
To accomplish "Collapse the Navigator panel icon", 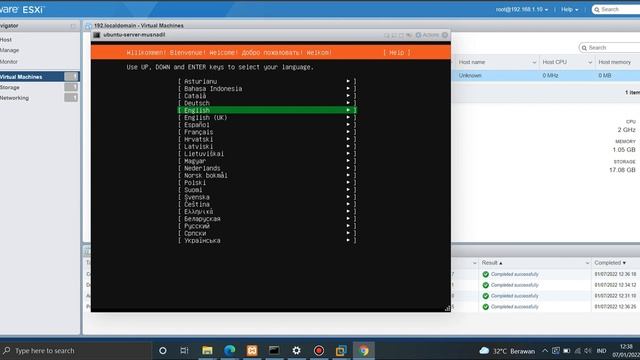I will point(73,26).
